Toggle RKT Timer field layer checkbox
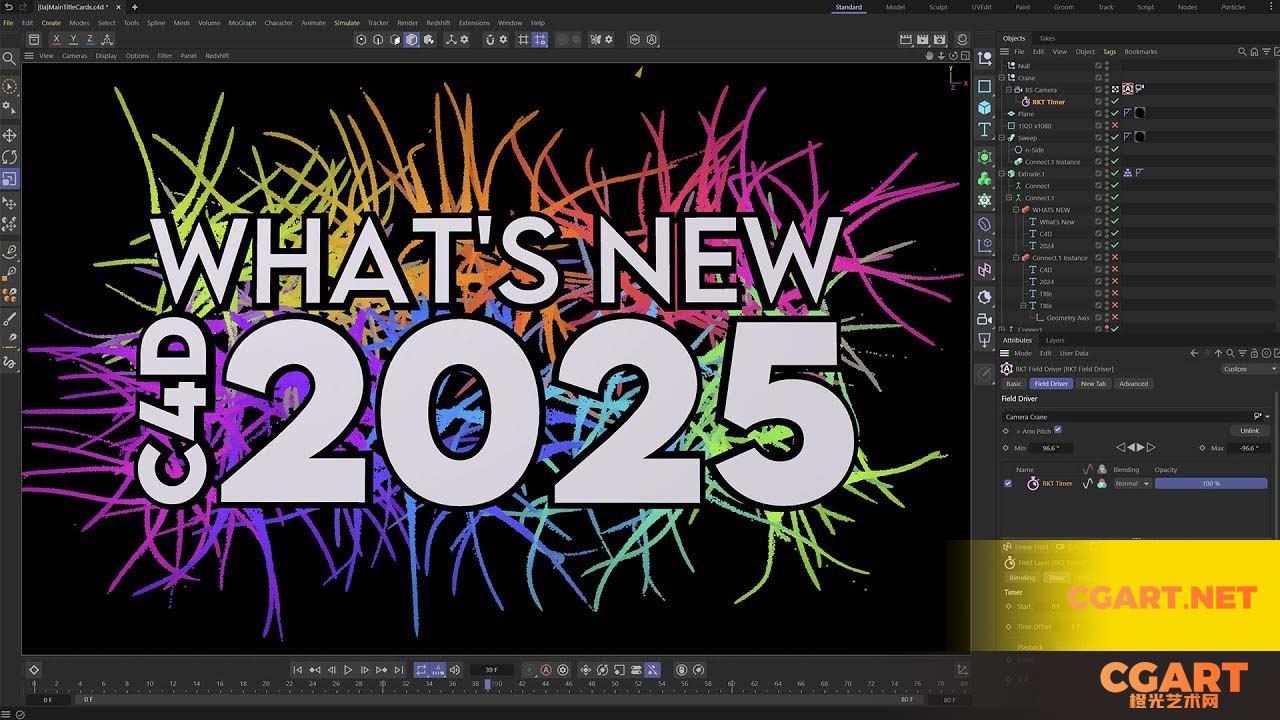Screen dimensions: 1280x720 point(1008,483)
